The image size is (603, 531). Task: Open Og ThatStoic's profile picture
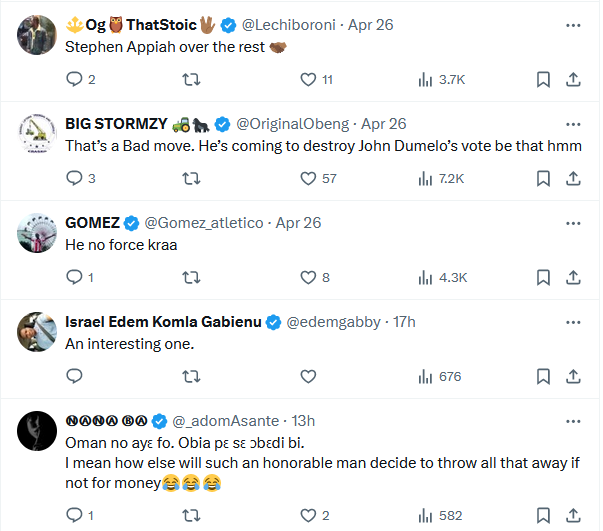coord(37,35)
